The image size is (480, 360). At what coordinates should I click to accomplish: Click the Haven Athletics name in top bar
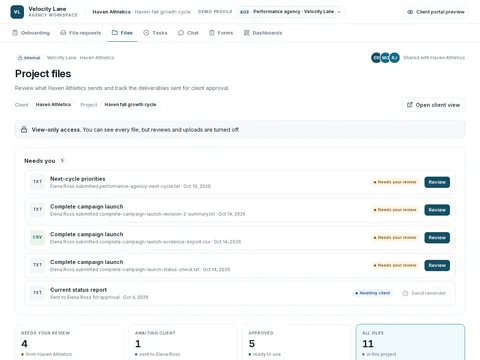(x=112, y=12)
